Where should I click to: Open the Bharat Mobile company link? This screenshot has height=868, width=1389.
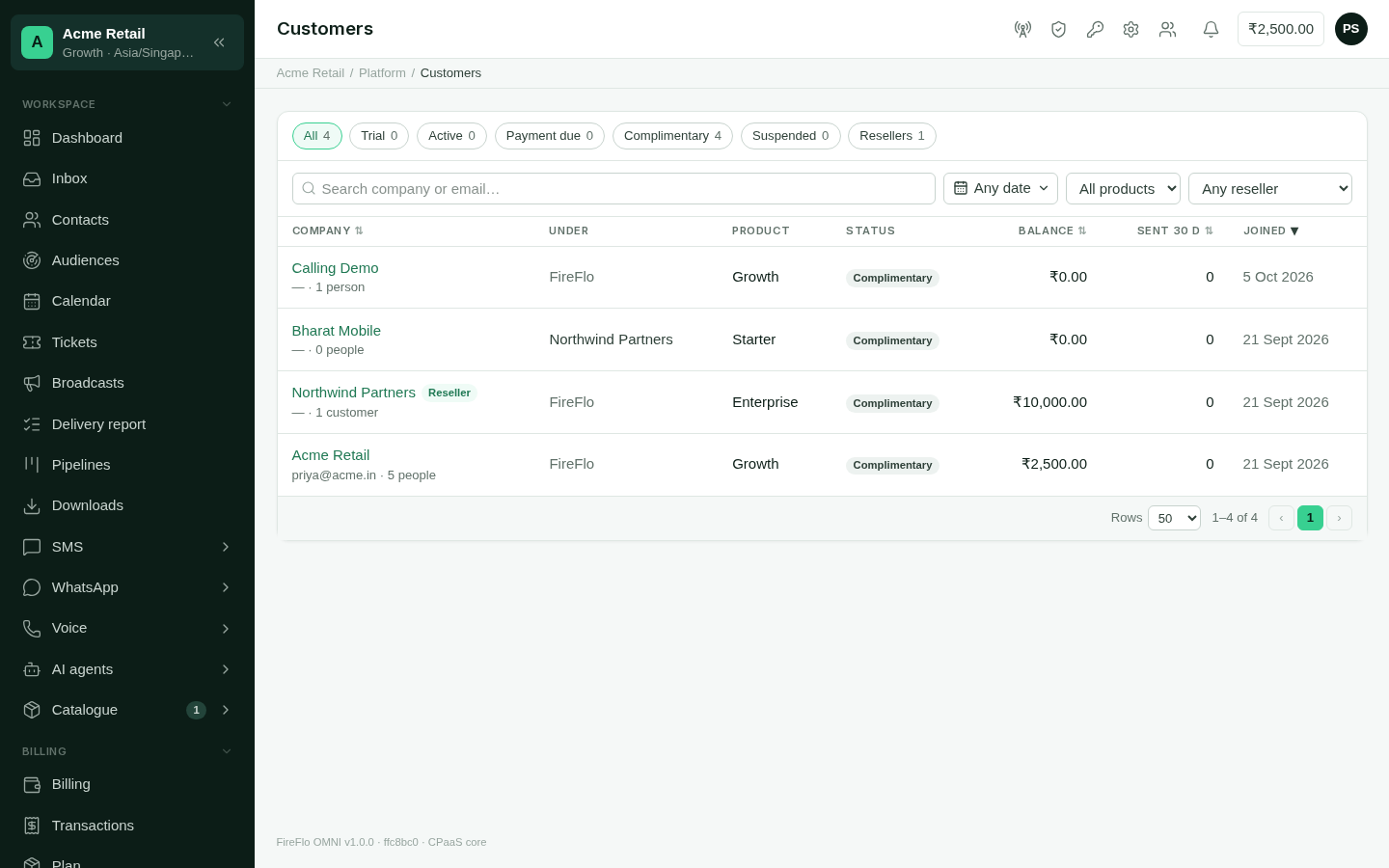337,331
